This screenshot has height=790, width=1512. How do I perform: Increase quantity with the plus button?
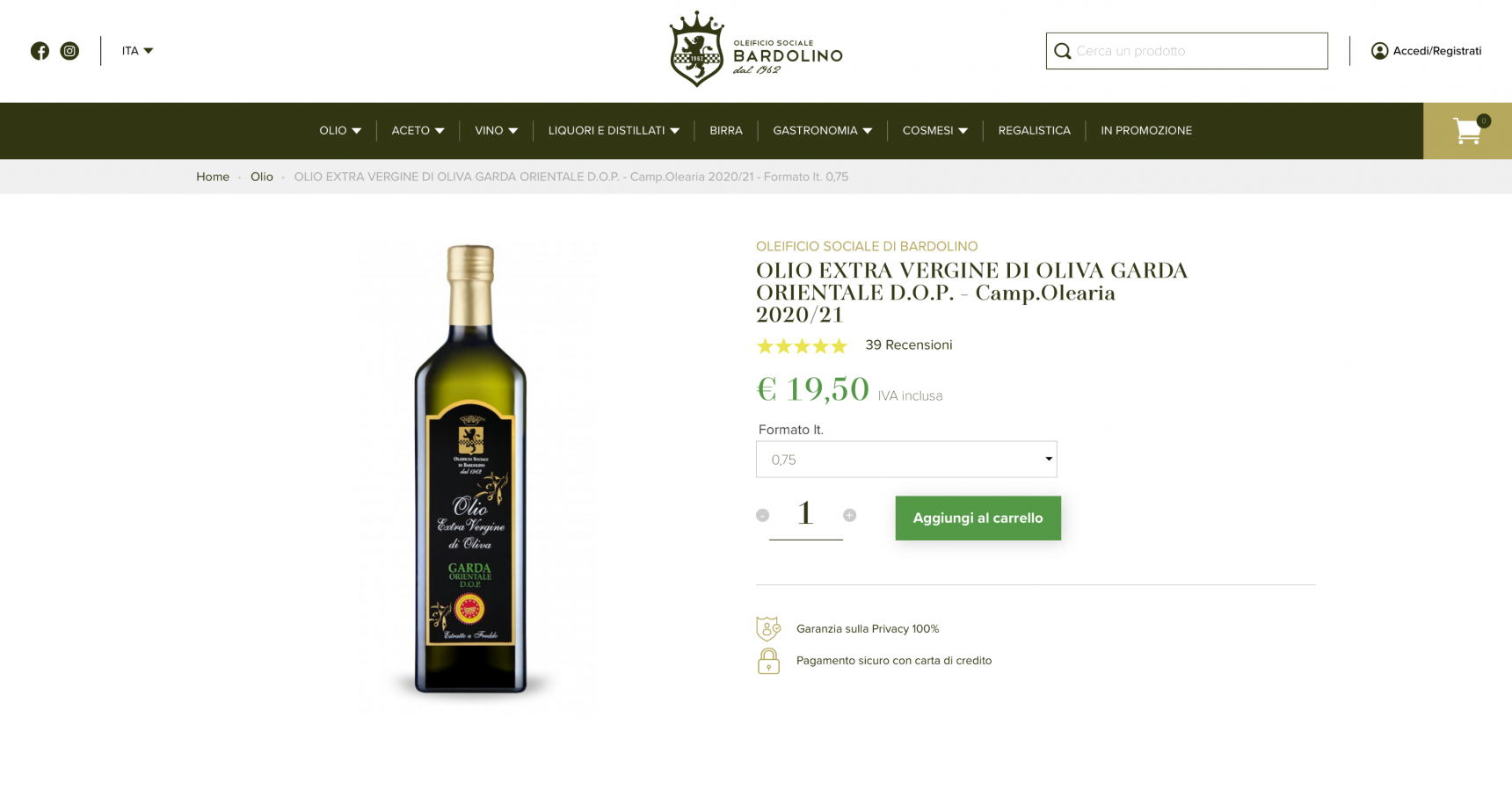click(x=849, y=515)
